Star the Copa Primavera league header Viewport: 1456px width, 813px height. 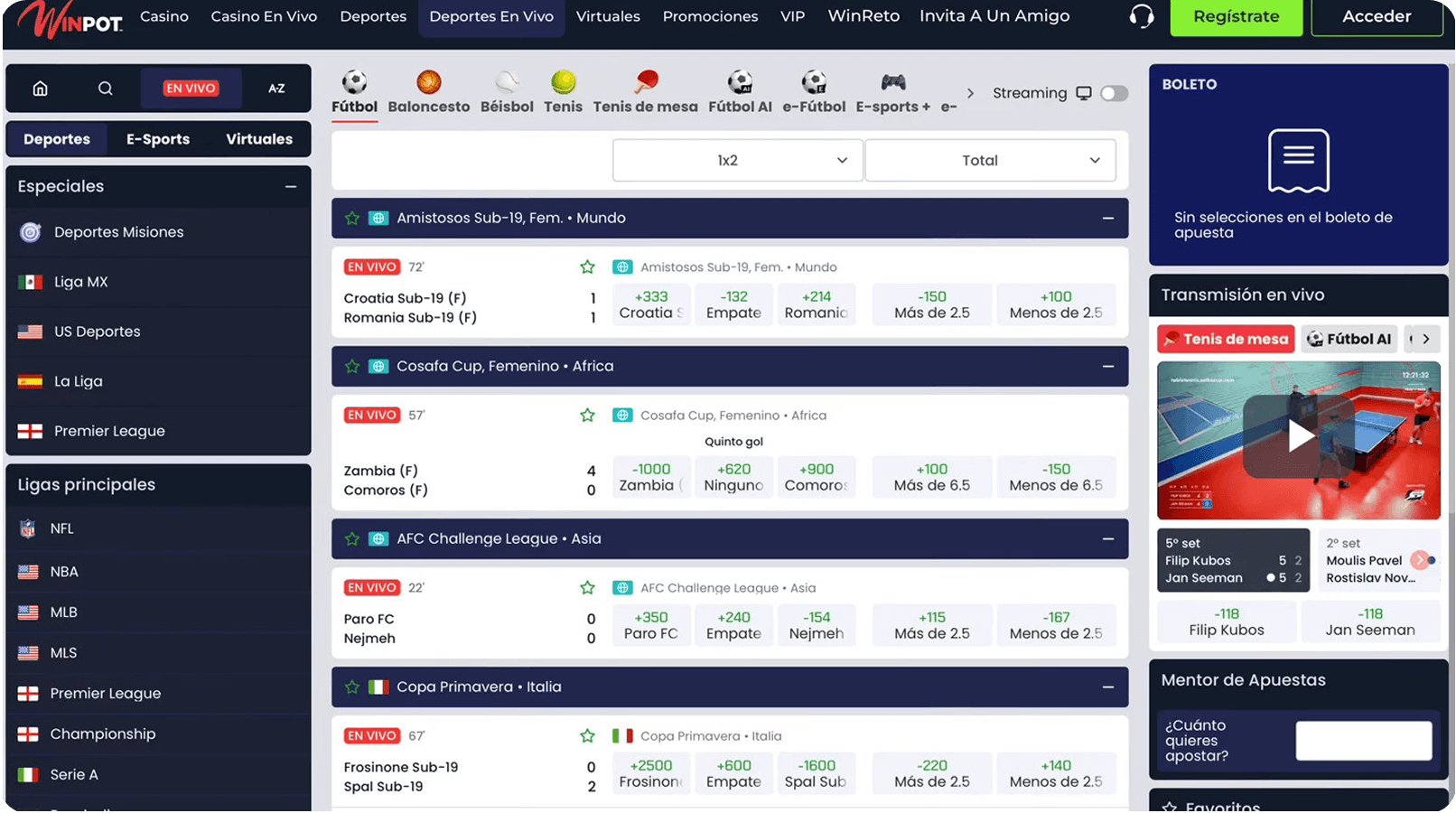coord(352,687)
